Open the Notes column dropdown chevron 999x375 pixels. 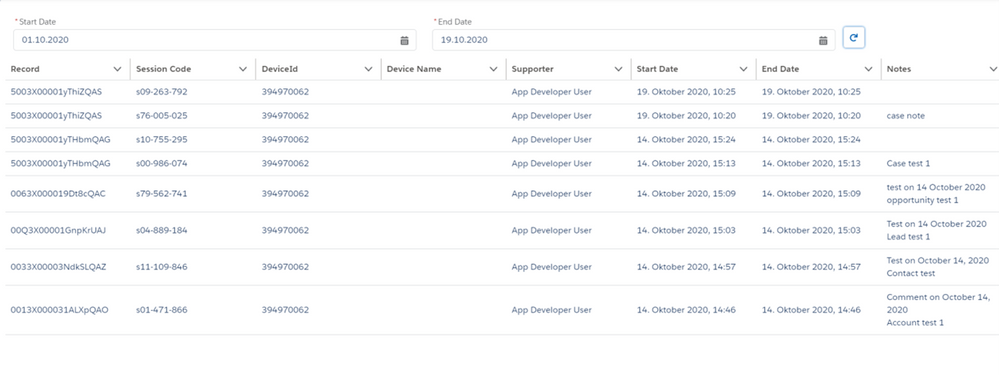993,69
